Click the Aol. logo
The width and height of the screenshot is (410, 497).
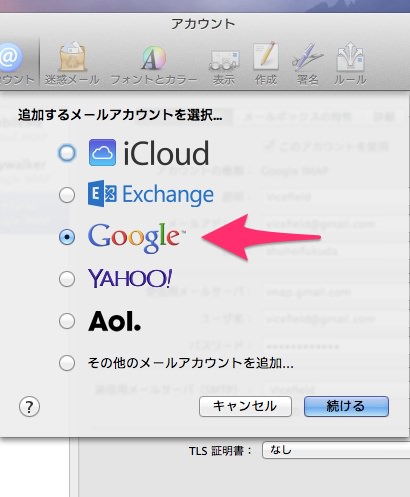click(x=114, y=321)
